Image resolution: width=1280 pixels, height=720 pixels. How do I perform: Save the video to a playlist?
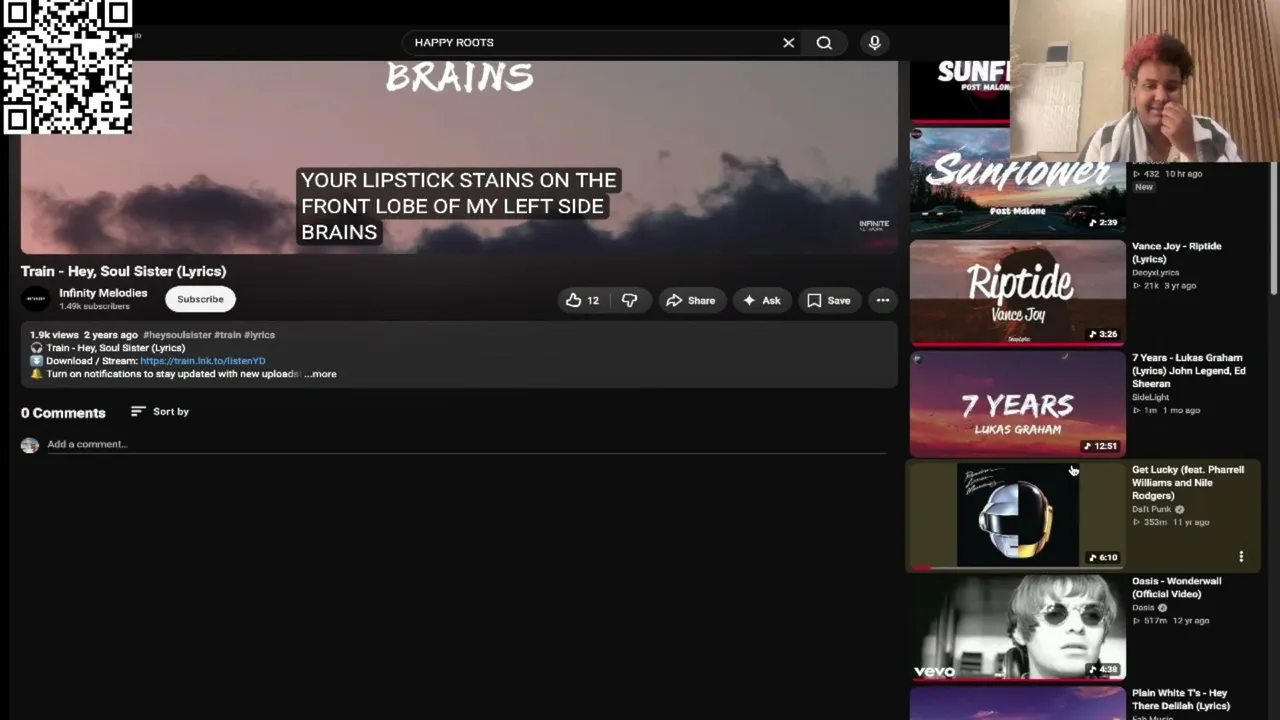829,300
